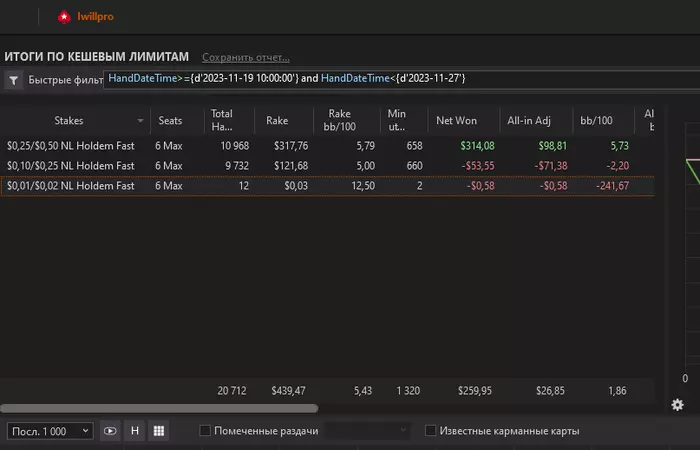700x450 pixels.
Task: Click the minutes value 658
Action: pos(414,146)
